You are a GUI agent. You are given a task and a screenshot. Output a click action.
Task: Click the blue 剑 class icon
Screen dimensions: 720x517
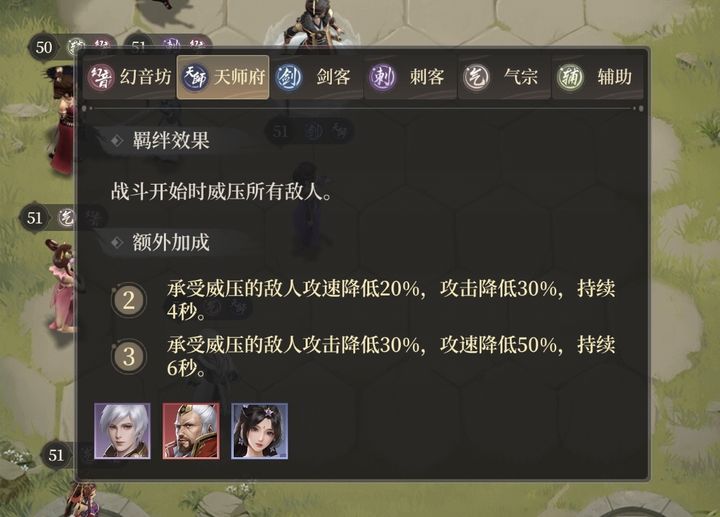coord(288,77)
